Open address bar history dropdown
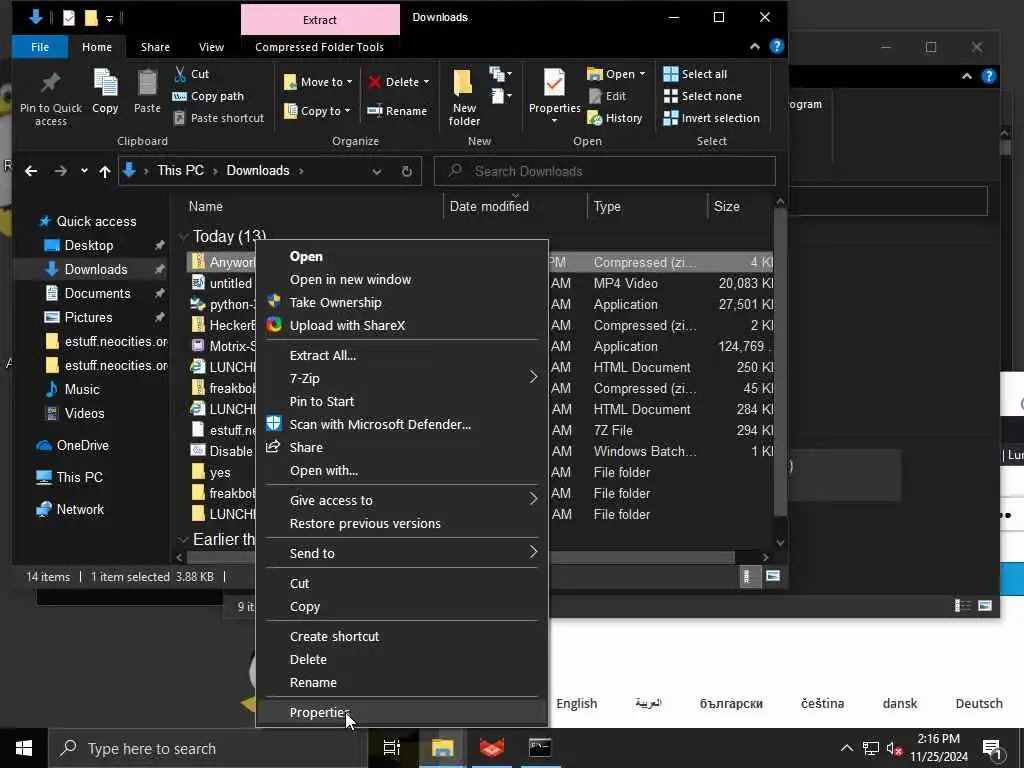1024x768 pixels. tap(377, 171)
